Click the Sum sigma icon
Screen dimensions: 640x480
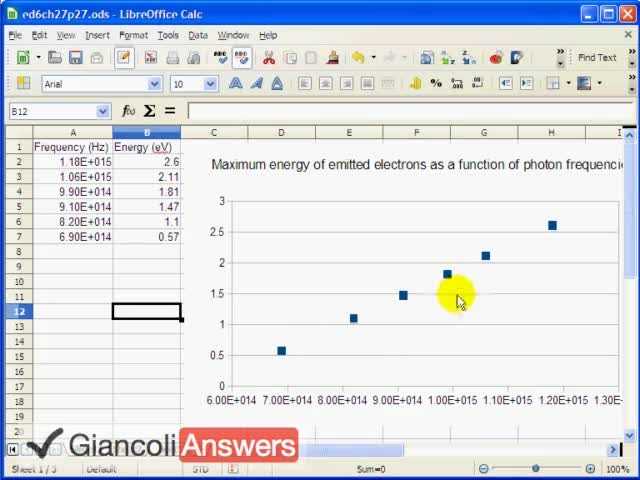click(x=149, y=111)
